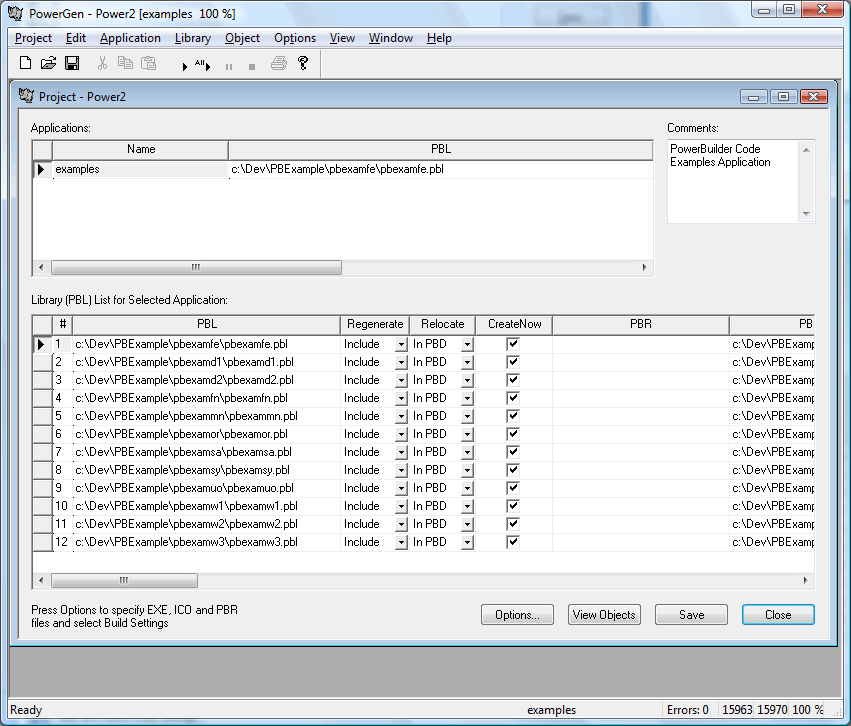Toggle CreateNow checkbox for pbexamor.pbl row
The width and height of the screenshot is (851, 726).
(513, 434)
